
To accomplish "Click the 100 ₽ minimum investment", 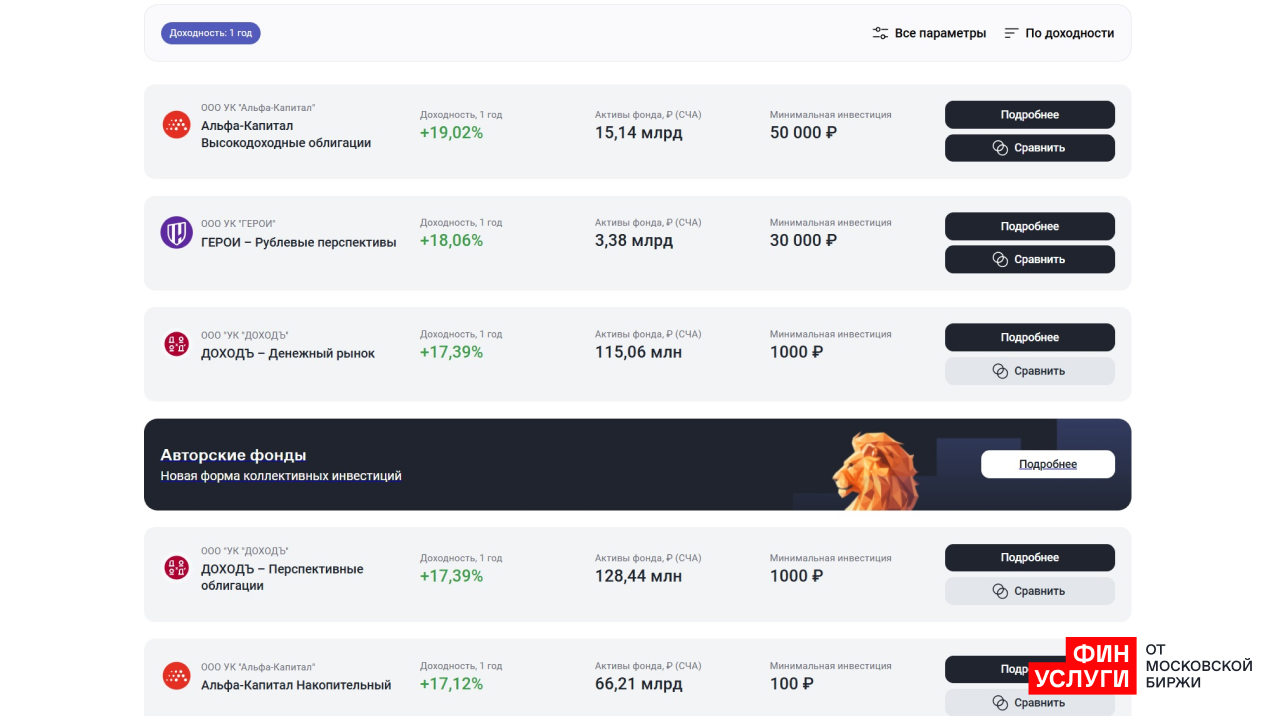I will (x=792, y=684).
